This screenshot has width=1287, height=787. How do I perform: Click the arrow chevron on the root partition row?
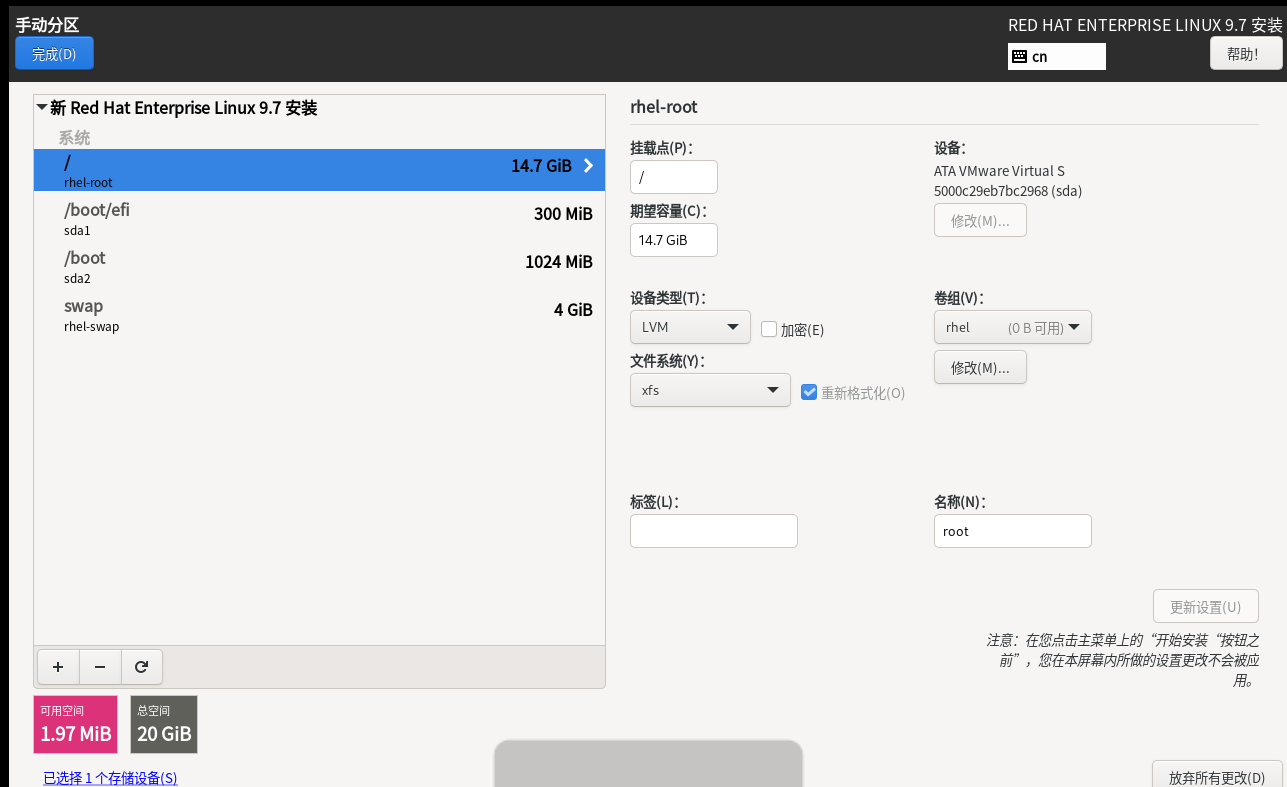coord(588,166)
